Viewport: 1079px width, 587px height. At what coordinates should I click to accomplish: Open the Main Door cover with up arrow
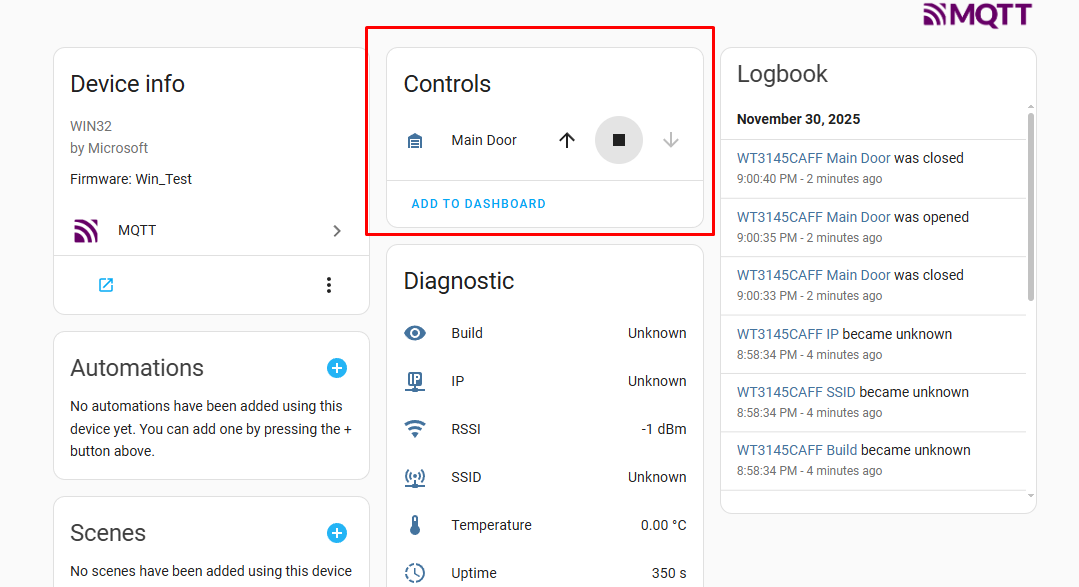pos(566,140)
